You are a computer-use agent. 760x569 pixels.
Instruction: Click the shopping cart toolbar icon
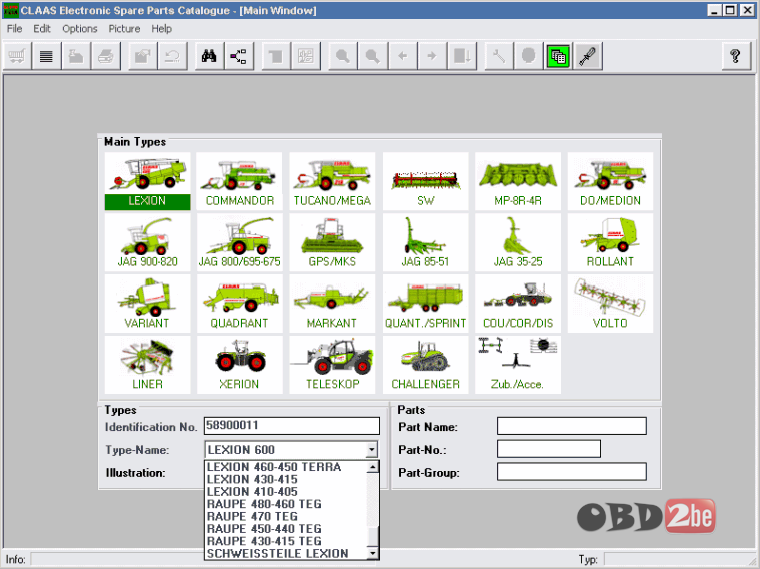click(17, 56)
